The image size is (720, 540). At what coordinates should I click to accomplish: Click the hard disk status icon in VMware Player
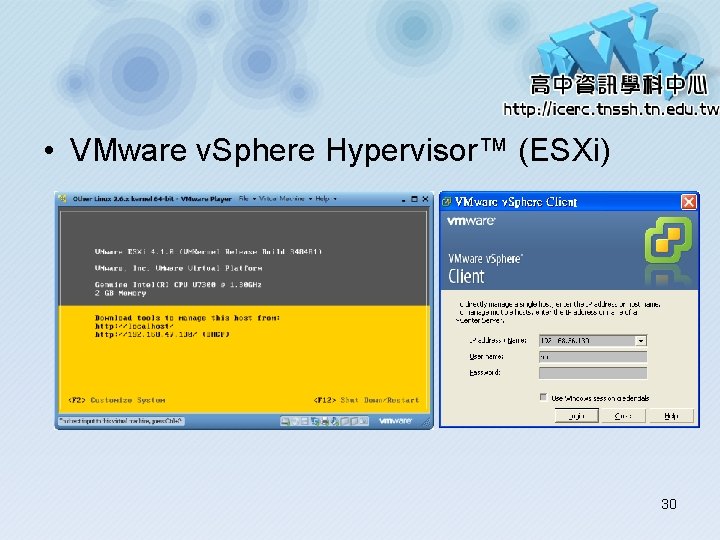285,421
